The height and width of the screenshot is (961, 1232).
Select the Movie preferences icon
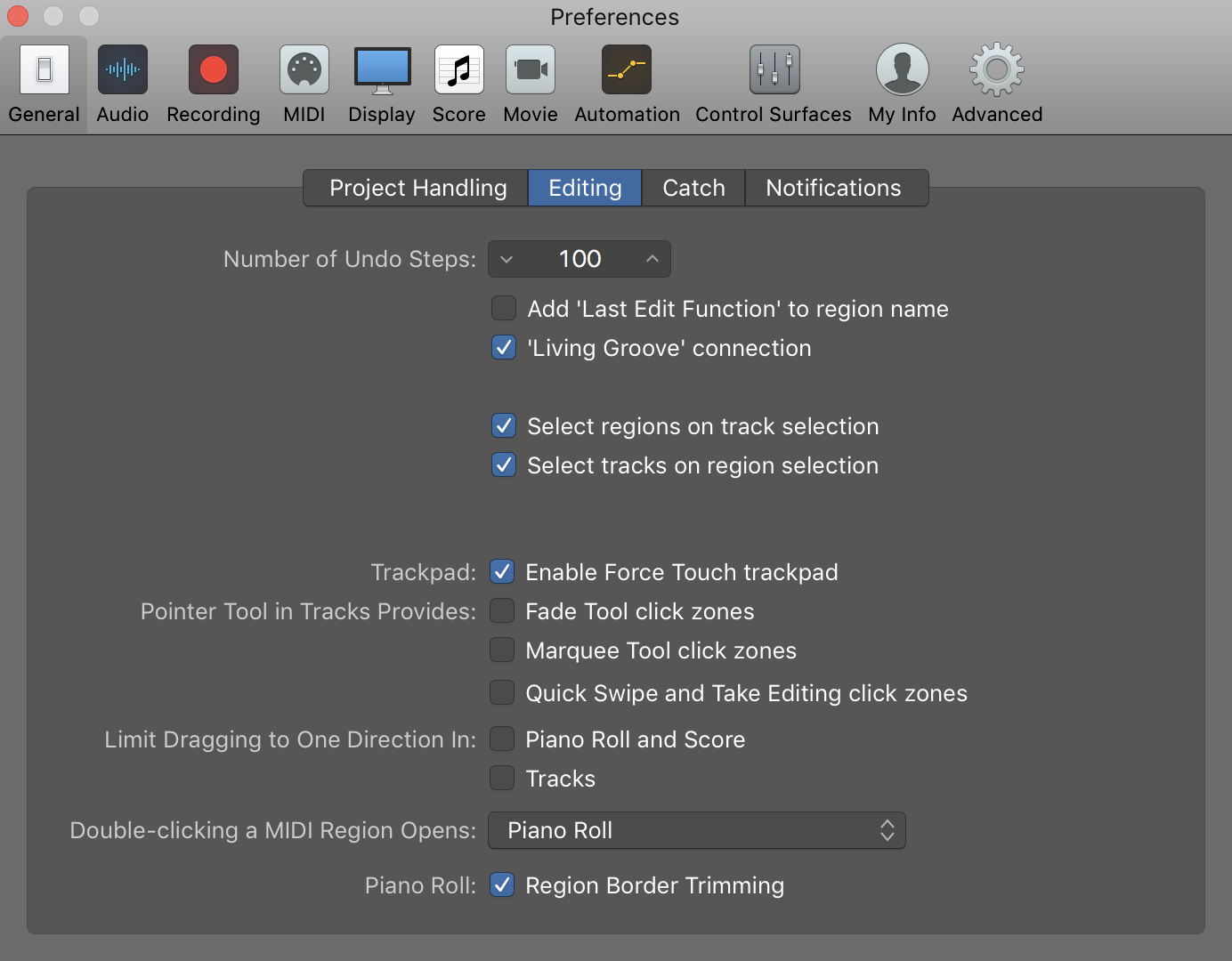pos(530,80)
